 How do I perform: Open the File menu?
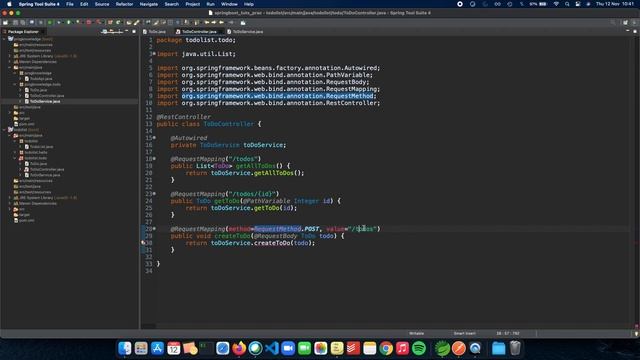click(x=70, y=4)
